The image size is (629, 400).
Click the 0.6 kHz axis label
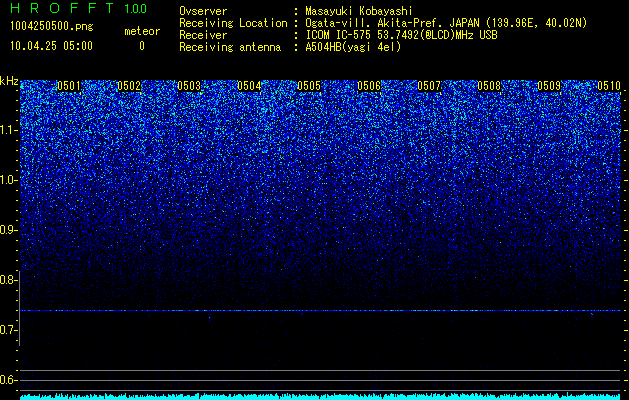tap(9, 380)
